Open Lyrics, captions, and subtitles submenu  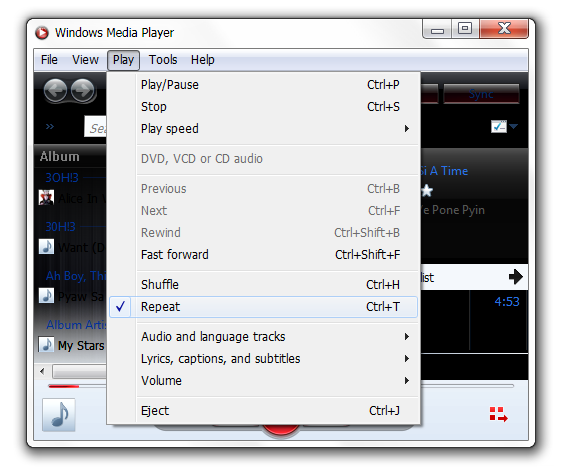coord(264,359)
